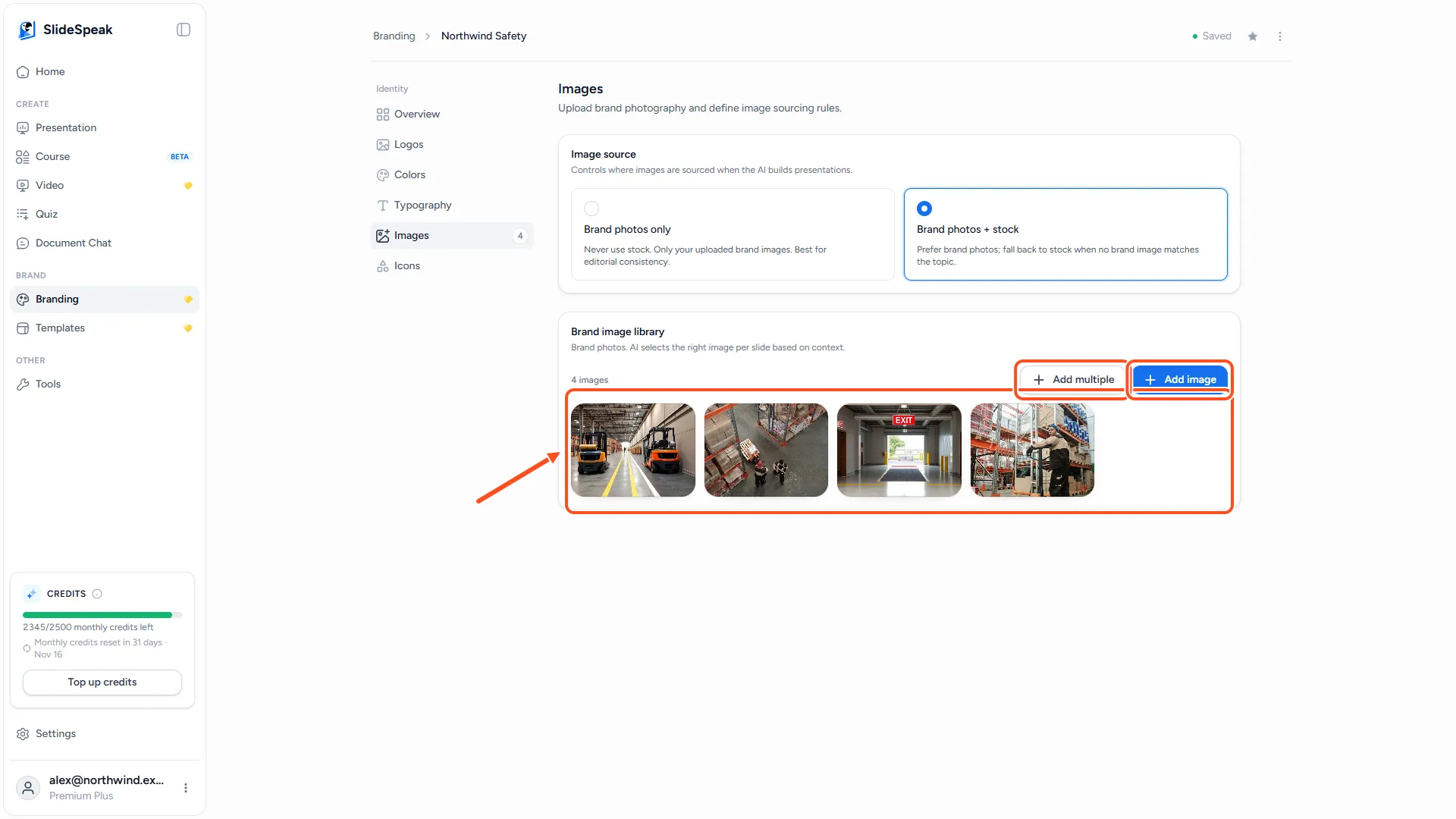Click the Video premium gem badge

point(188,185)
